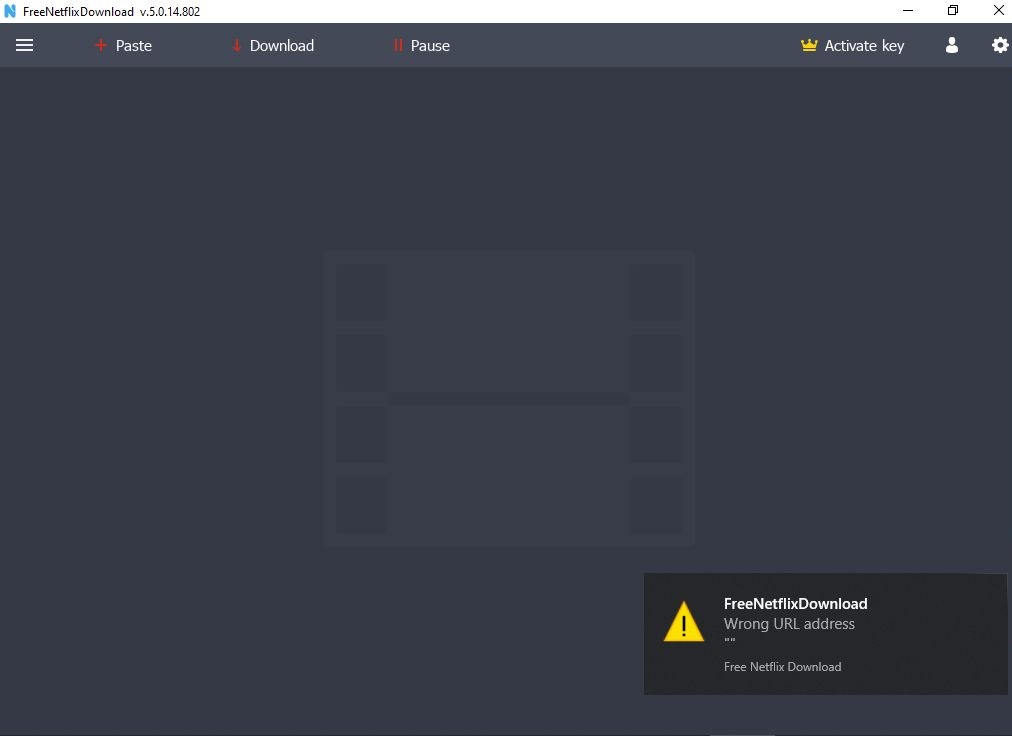Click the version text in the title bar
The height and width of the screenshot is (736, 1012).
166,11
